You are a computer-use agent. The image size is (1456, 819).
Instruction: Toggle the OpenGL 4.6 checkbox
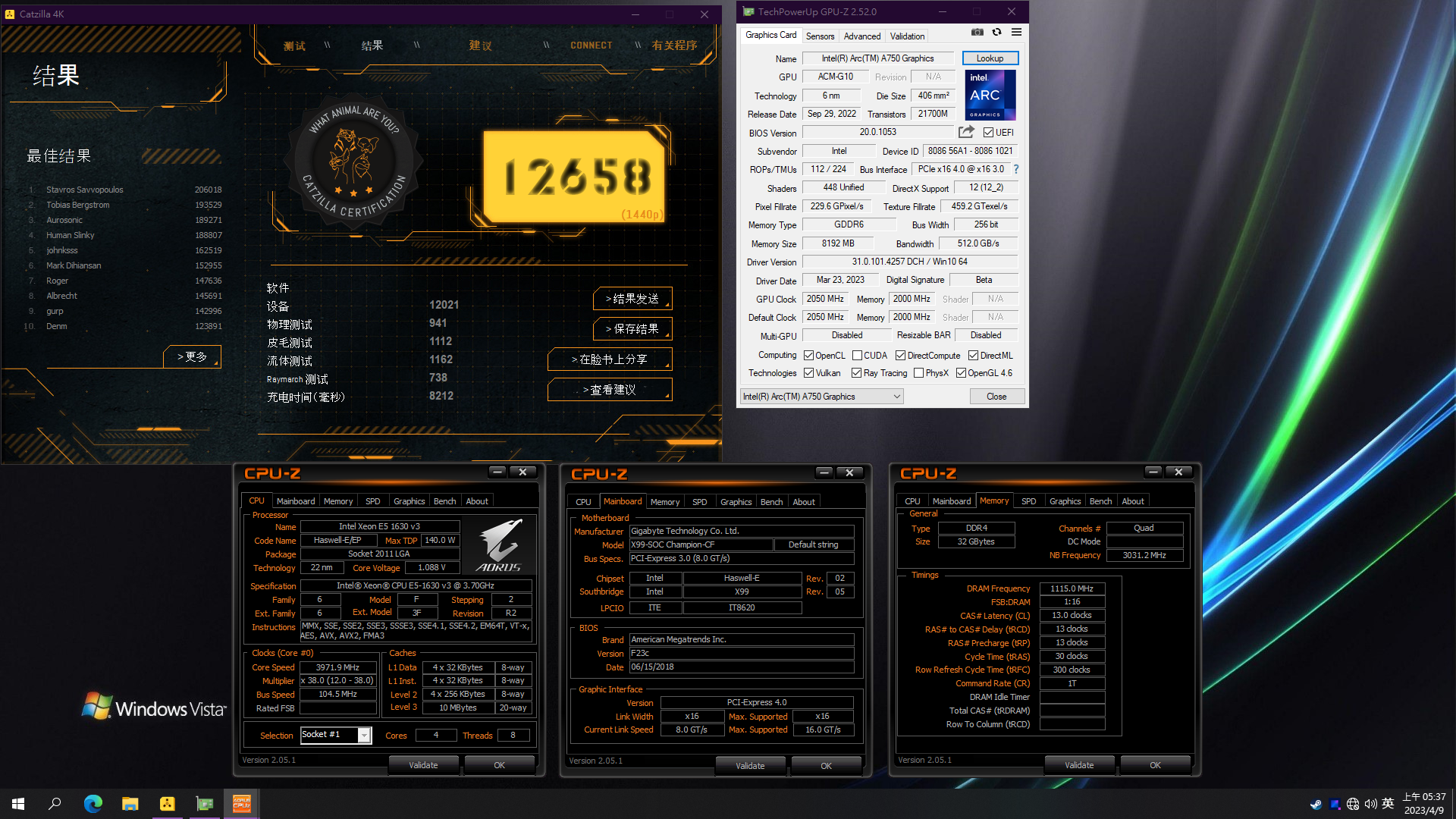click(x=961, y=372)
